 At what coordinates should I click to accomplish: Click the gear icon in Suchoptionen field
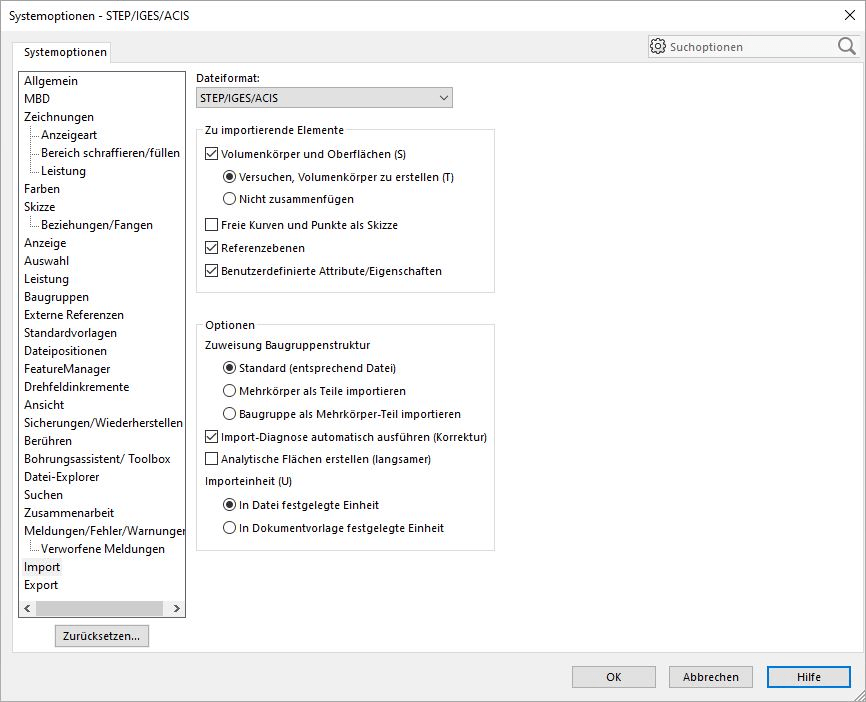click(x=659, y=46)
